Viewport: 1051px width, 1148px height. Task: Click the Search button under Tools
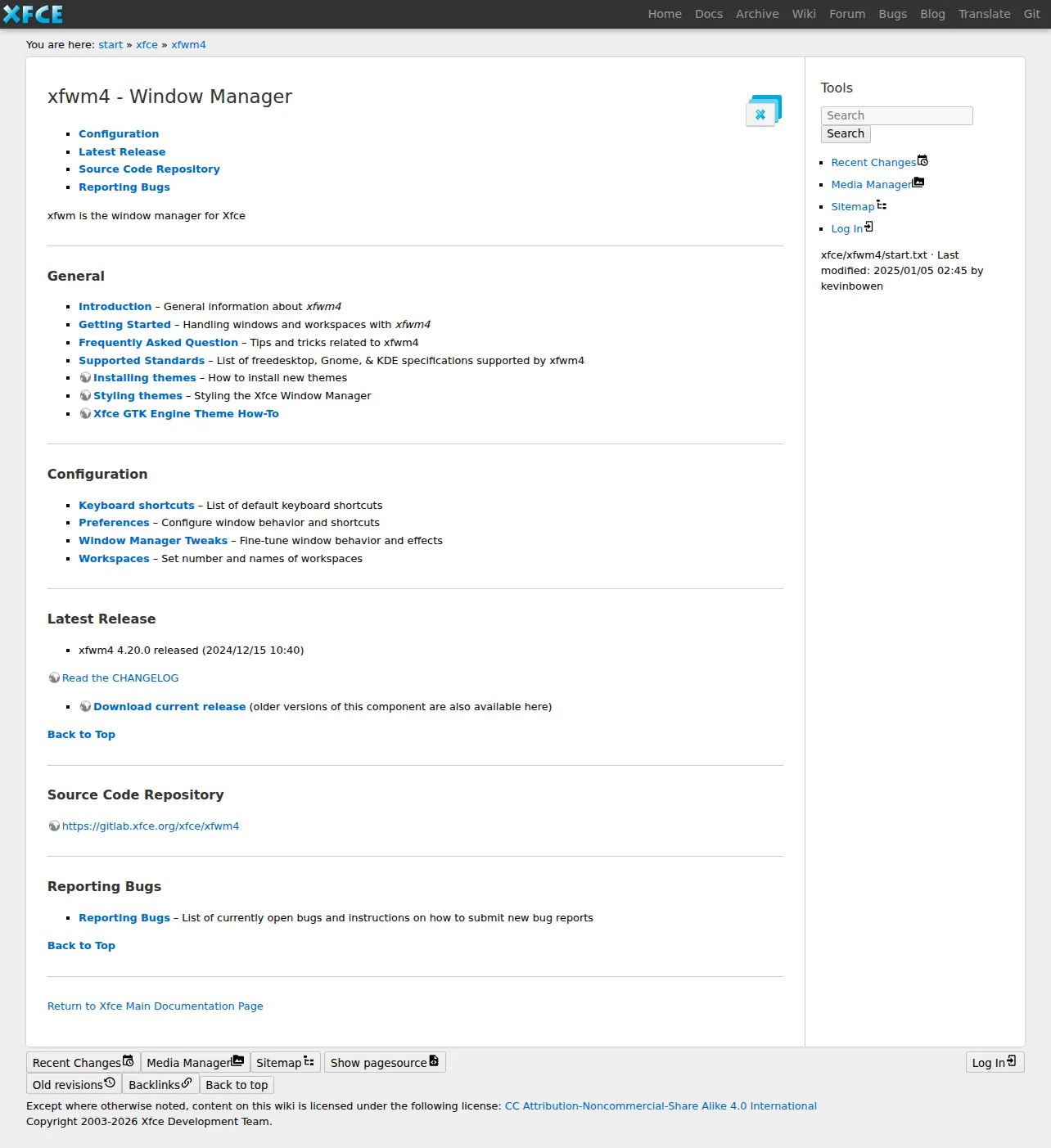click(x=846, y=133)
